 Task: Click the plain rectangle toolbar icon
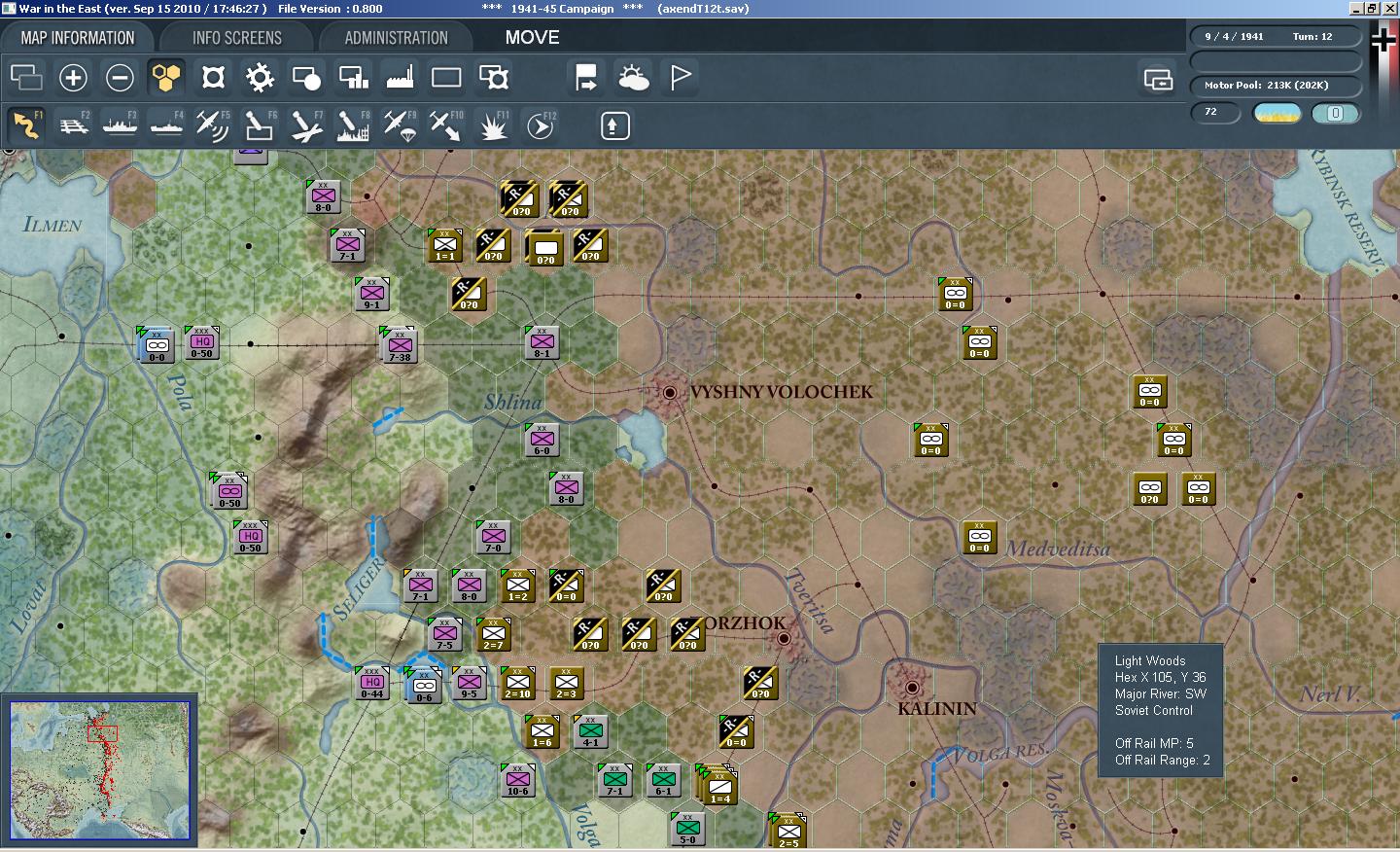point(446,77)
